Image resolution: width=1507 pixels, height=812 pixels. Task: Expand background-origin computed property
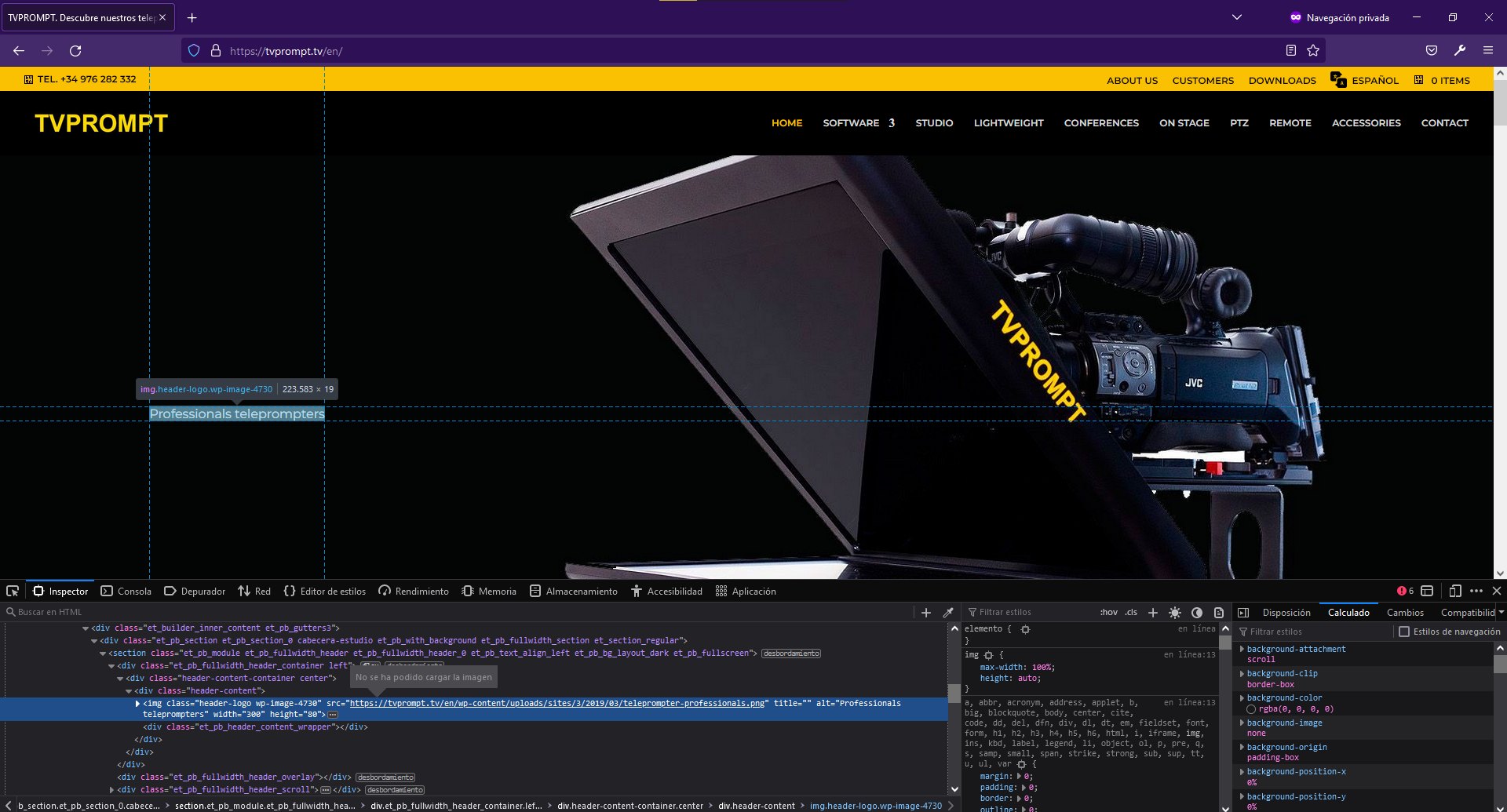click(x=1242, y=747)
